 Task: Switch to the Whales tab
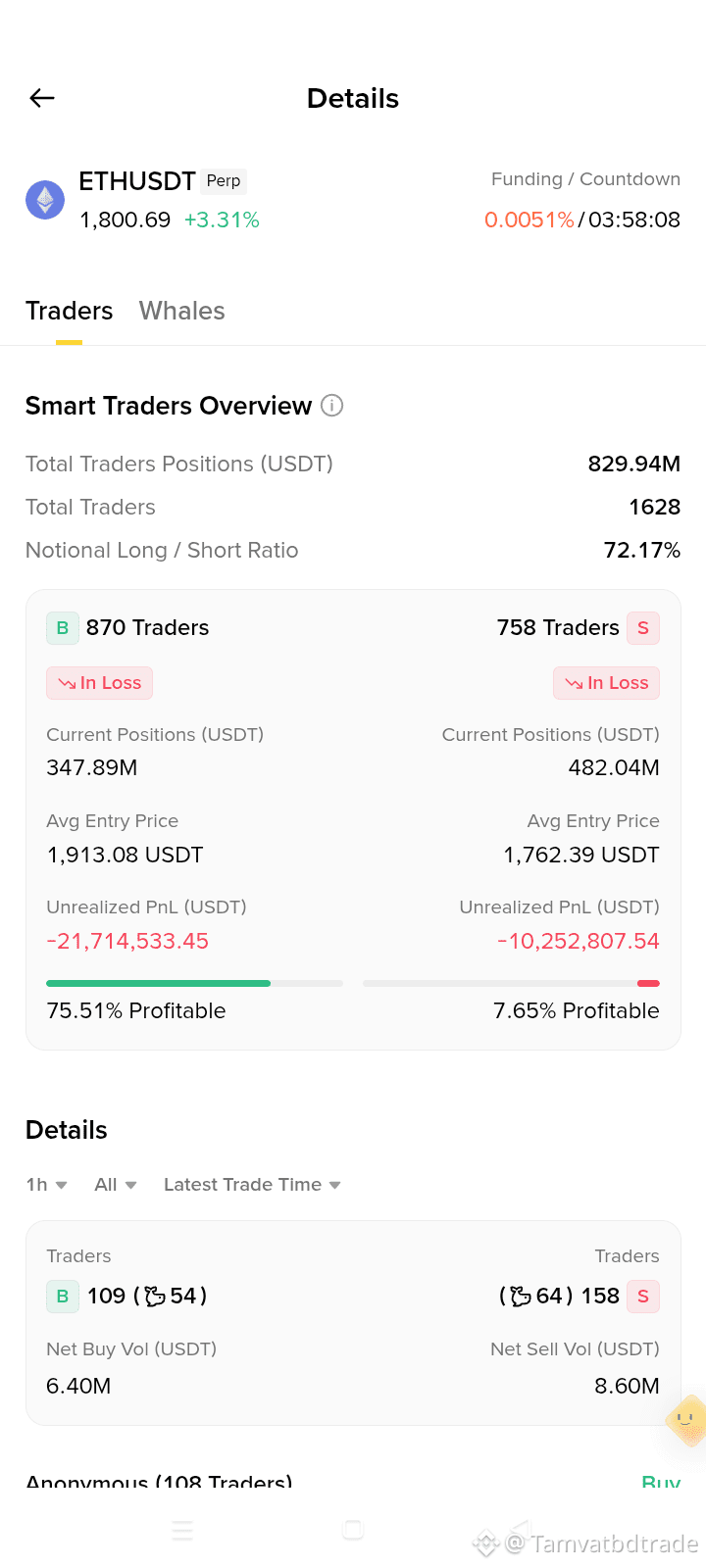coord(182,311)
